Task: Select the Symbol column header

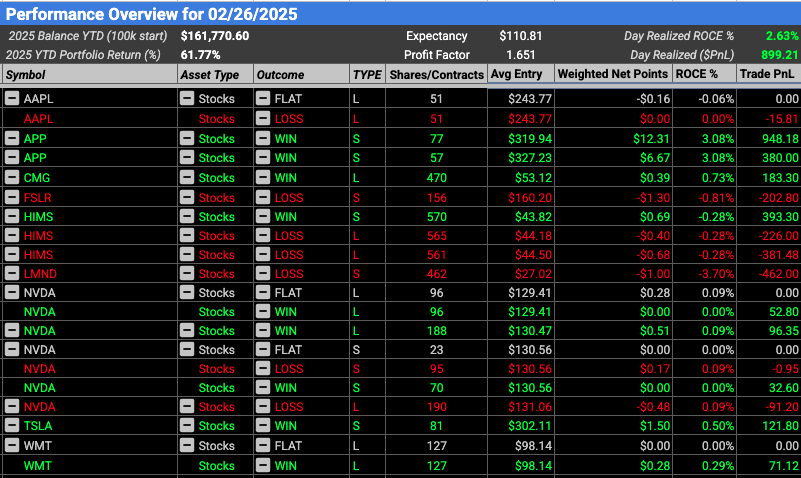Action: click(x=89, y=75)
